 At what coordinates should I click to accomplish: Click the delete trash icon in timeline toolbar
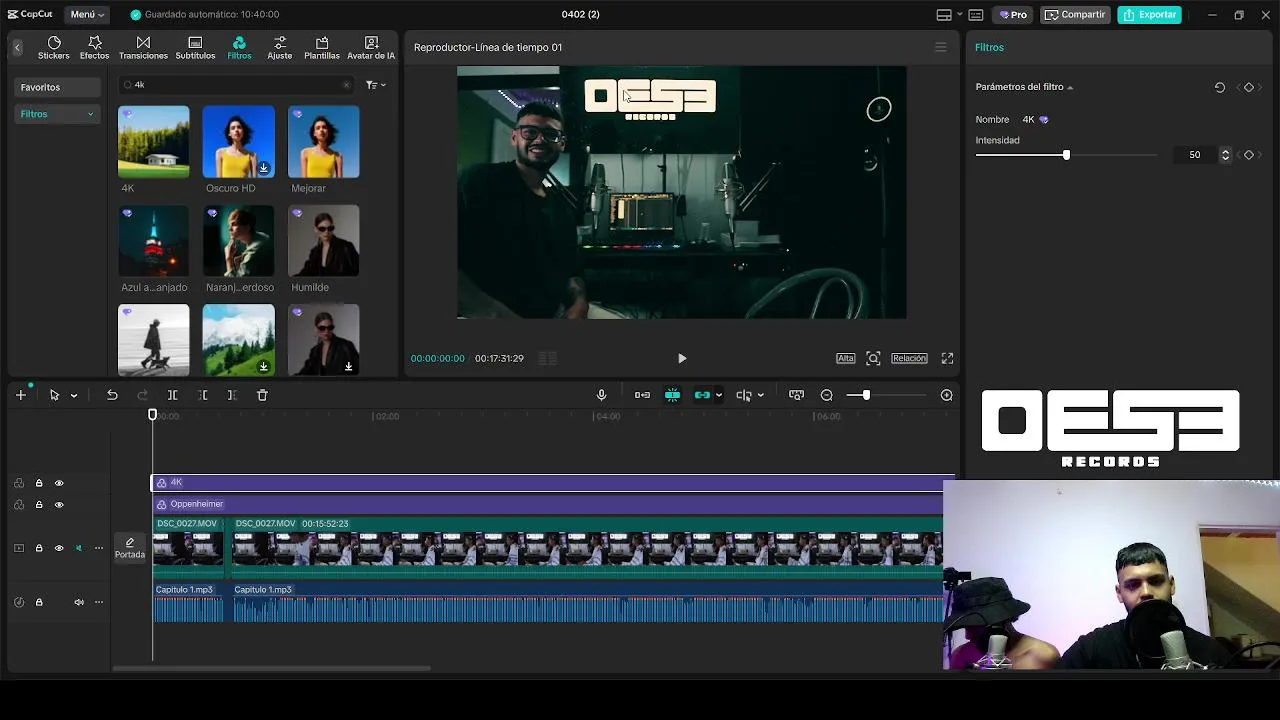[x=262, y=395]
